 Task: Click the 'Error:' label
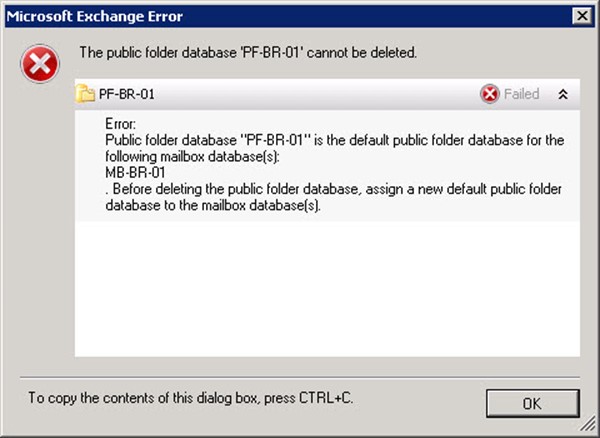[x=120, y=123]
